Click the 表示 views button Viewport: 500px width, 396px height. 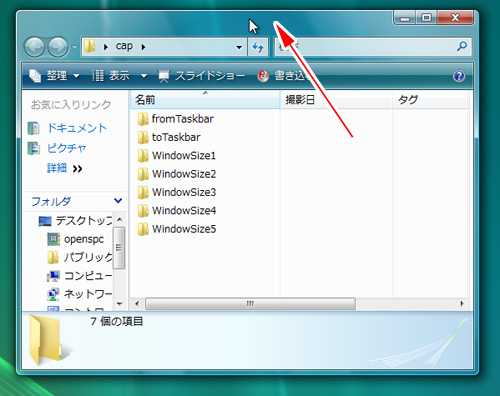coord(111,76)
